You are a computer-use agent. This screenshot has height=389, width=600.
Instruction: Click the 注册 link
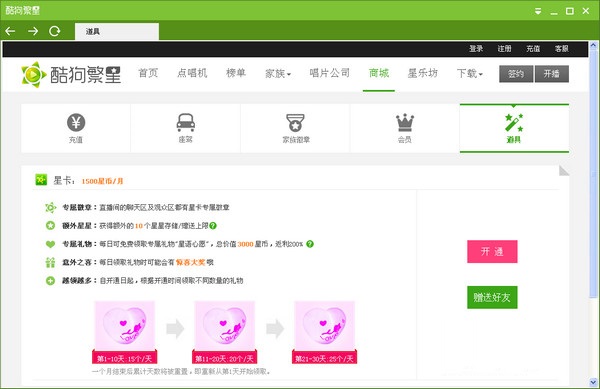pos(504,49)
